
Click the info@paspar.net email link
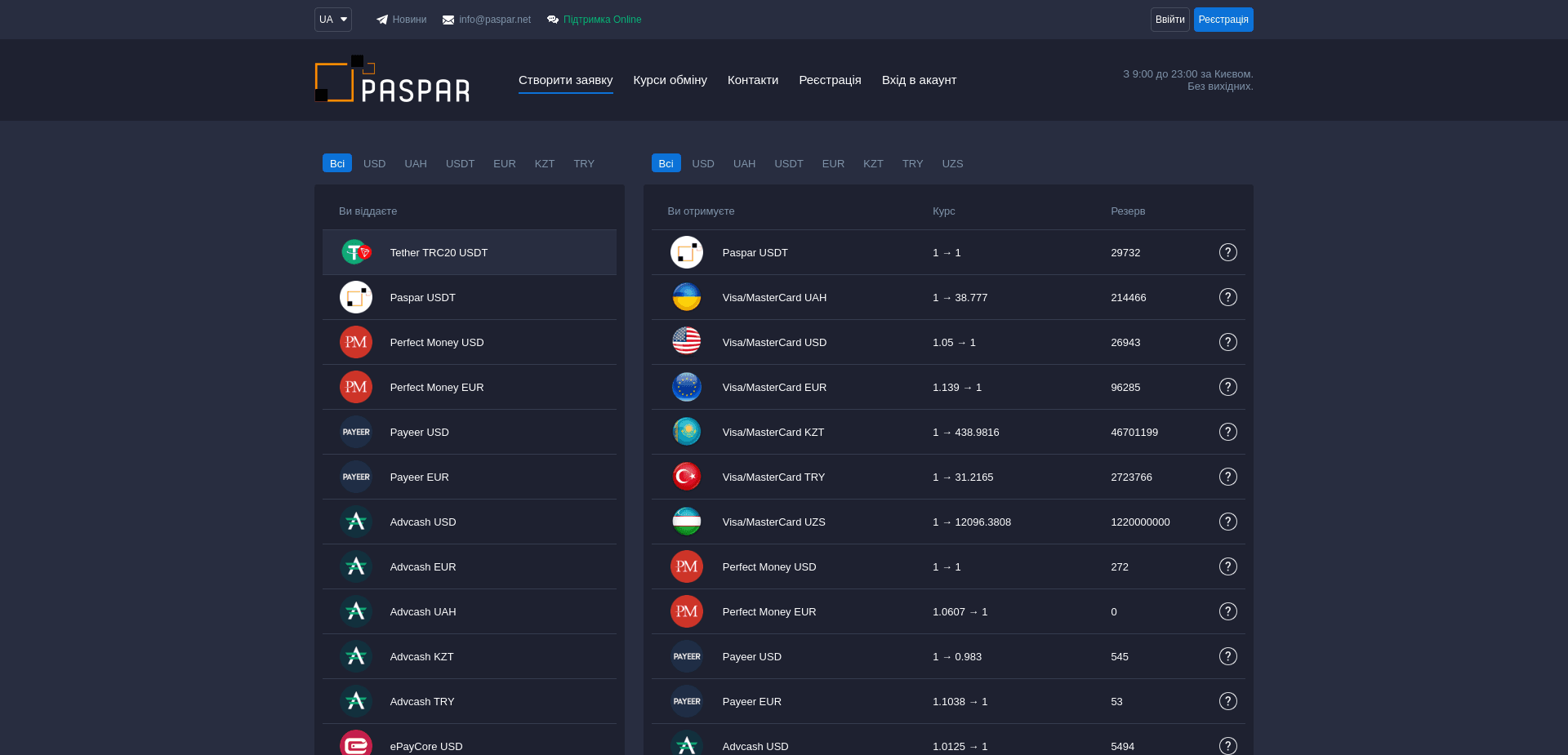[494, 19]
